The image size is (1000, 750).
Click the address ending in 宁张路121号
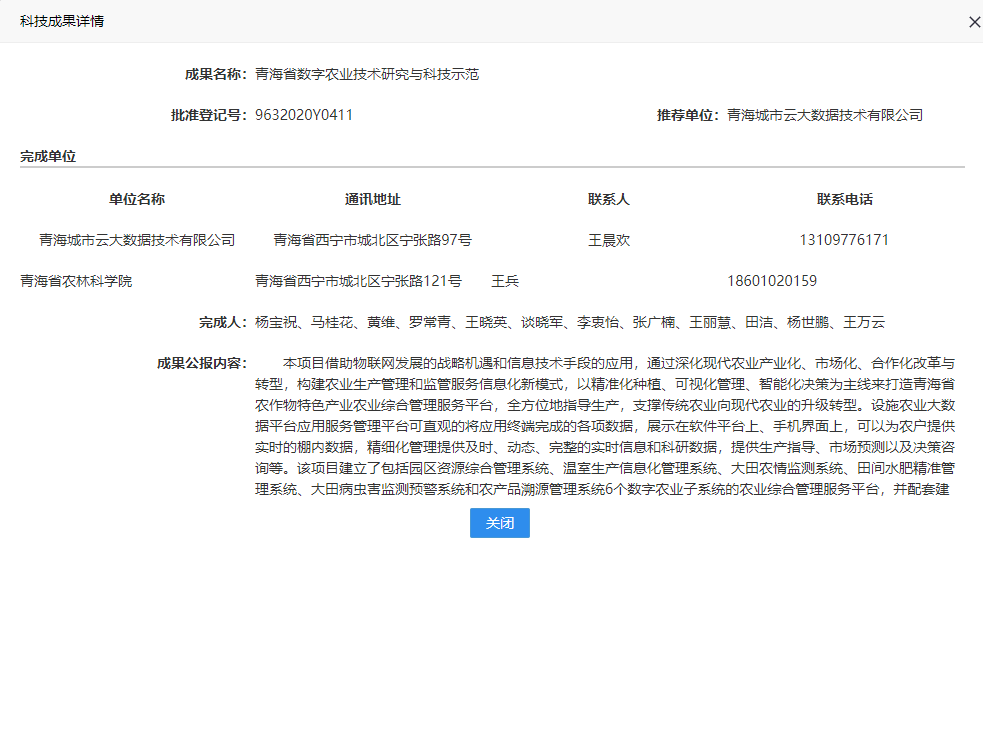pyautogui.click(x=358, y=281)
